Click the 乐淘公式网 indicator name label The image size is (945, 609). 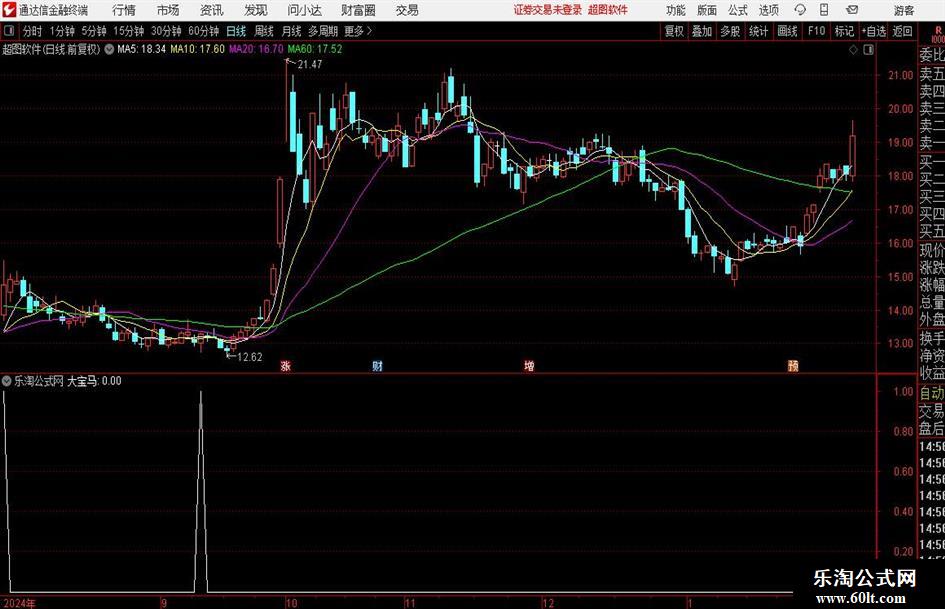[39, 381]
